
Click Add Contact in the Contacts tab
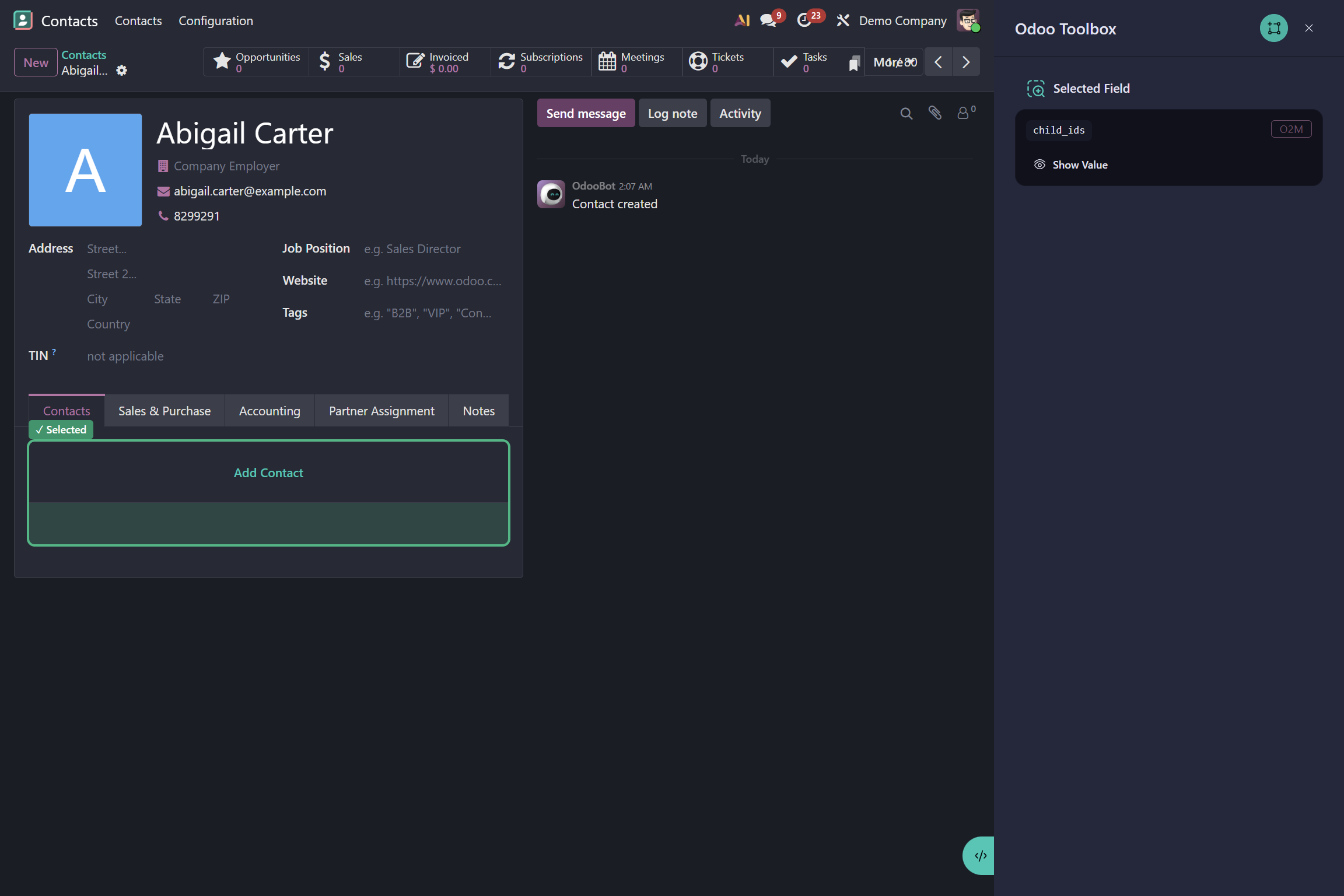click(268, 473)
